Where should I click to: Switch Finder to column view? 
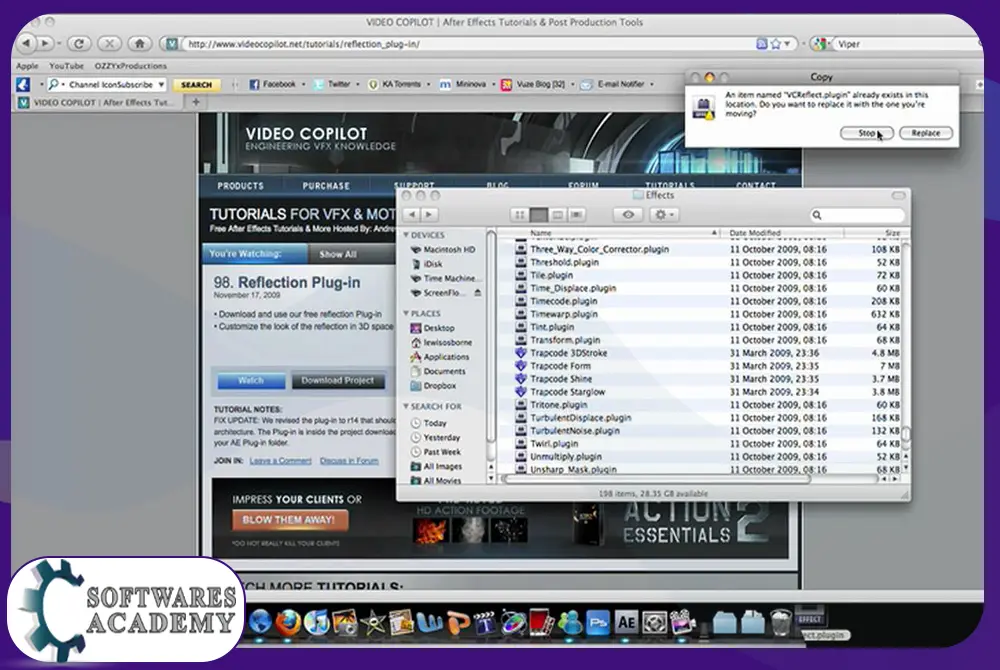pyautogui.click(x=557, y=215)
